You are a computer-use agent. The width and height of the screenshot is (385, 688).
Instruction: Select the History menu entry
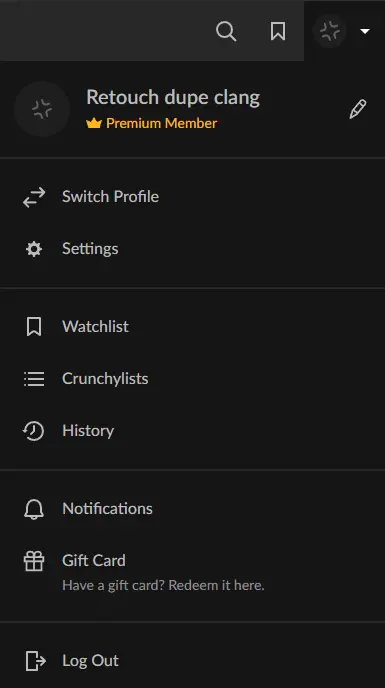[192, 431]
